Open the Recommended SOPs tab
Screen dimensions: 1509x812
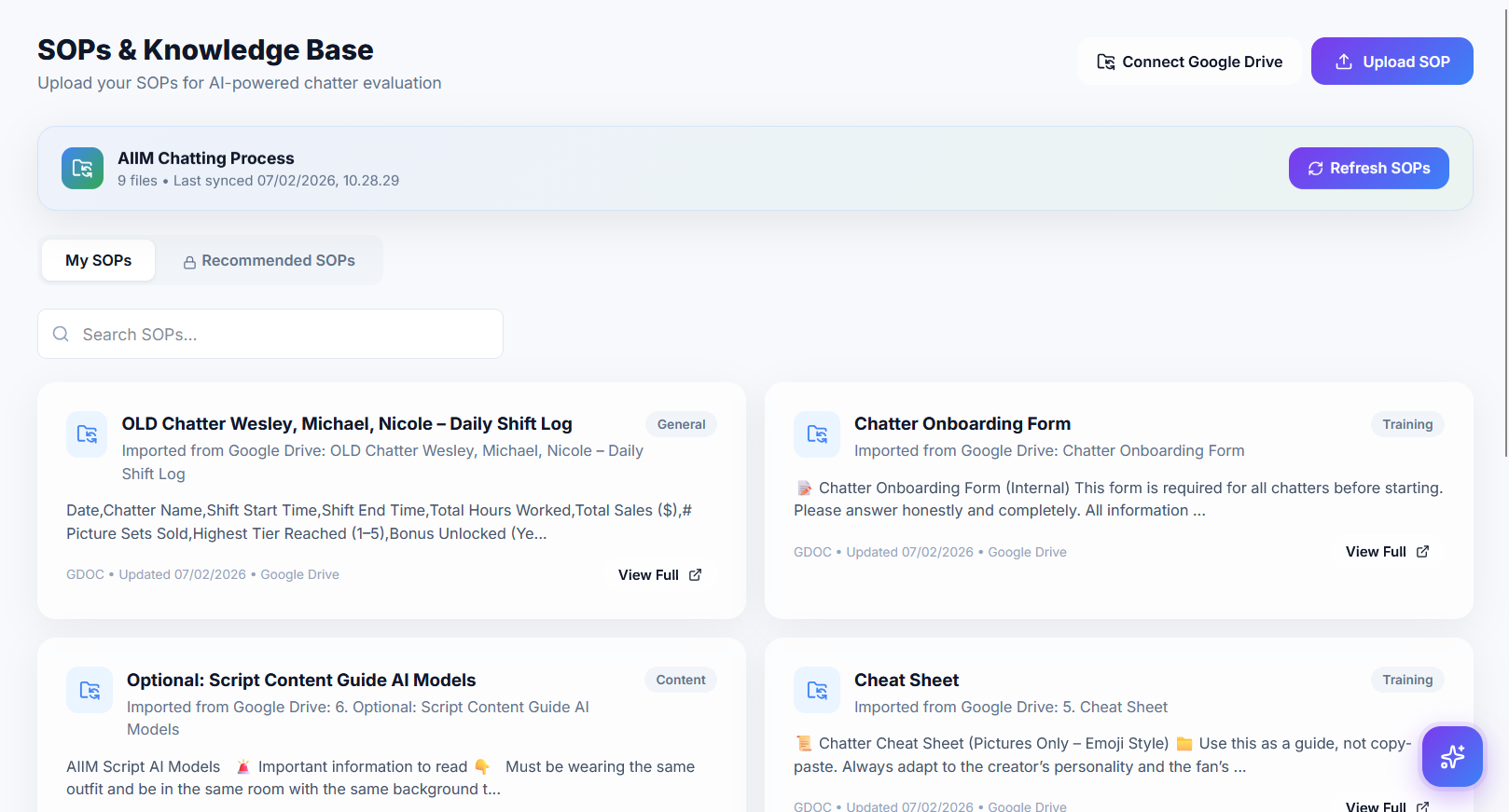pos(269,261)
